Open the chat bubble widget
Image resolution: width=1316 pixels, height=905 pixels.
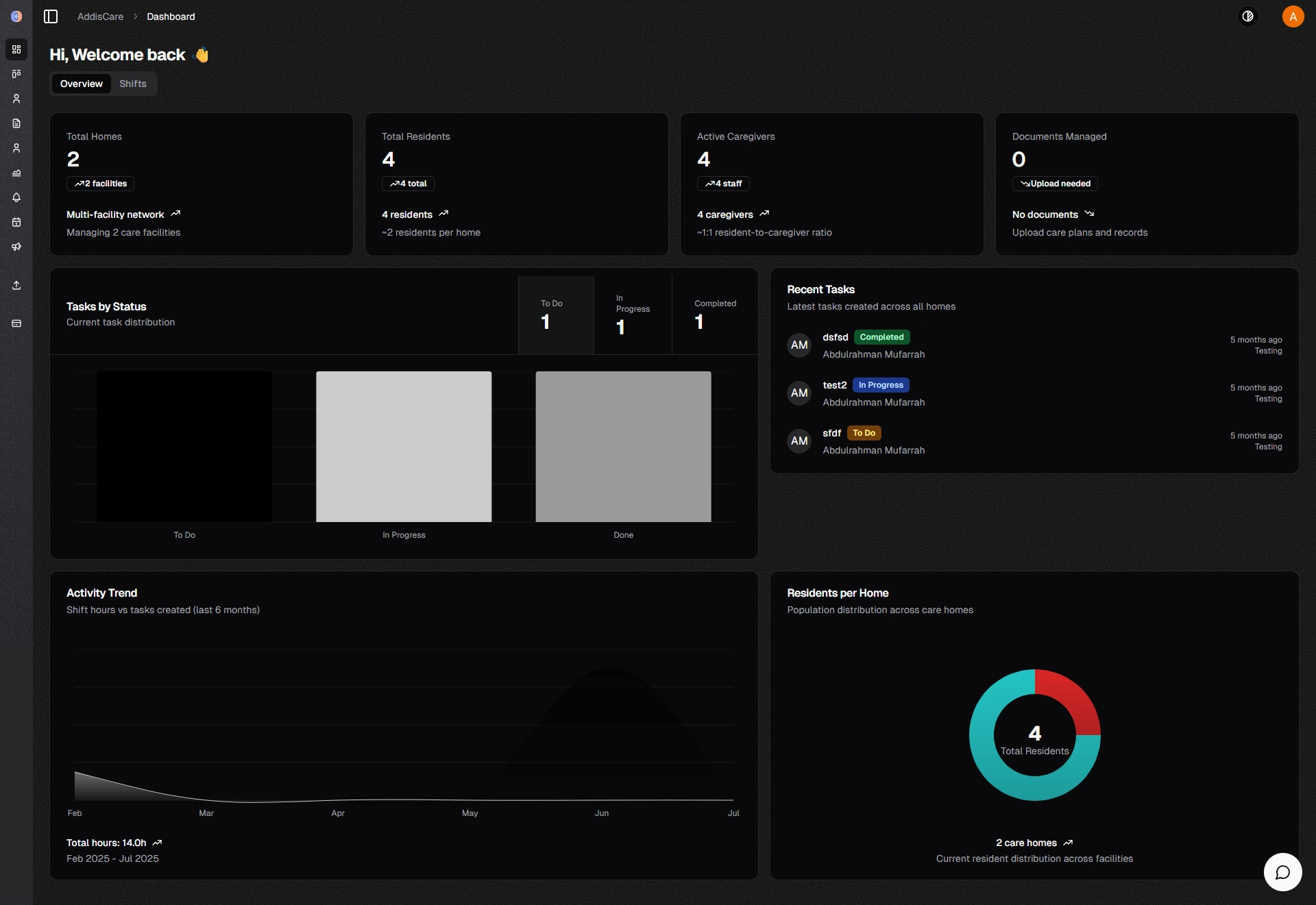pos(1282,871)
